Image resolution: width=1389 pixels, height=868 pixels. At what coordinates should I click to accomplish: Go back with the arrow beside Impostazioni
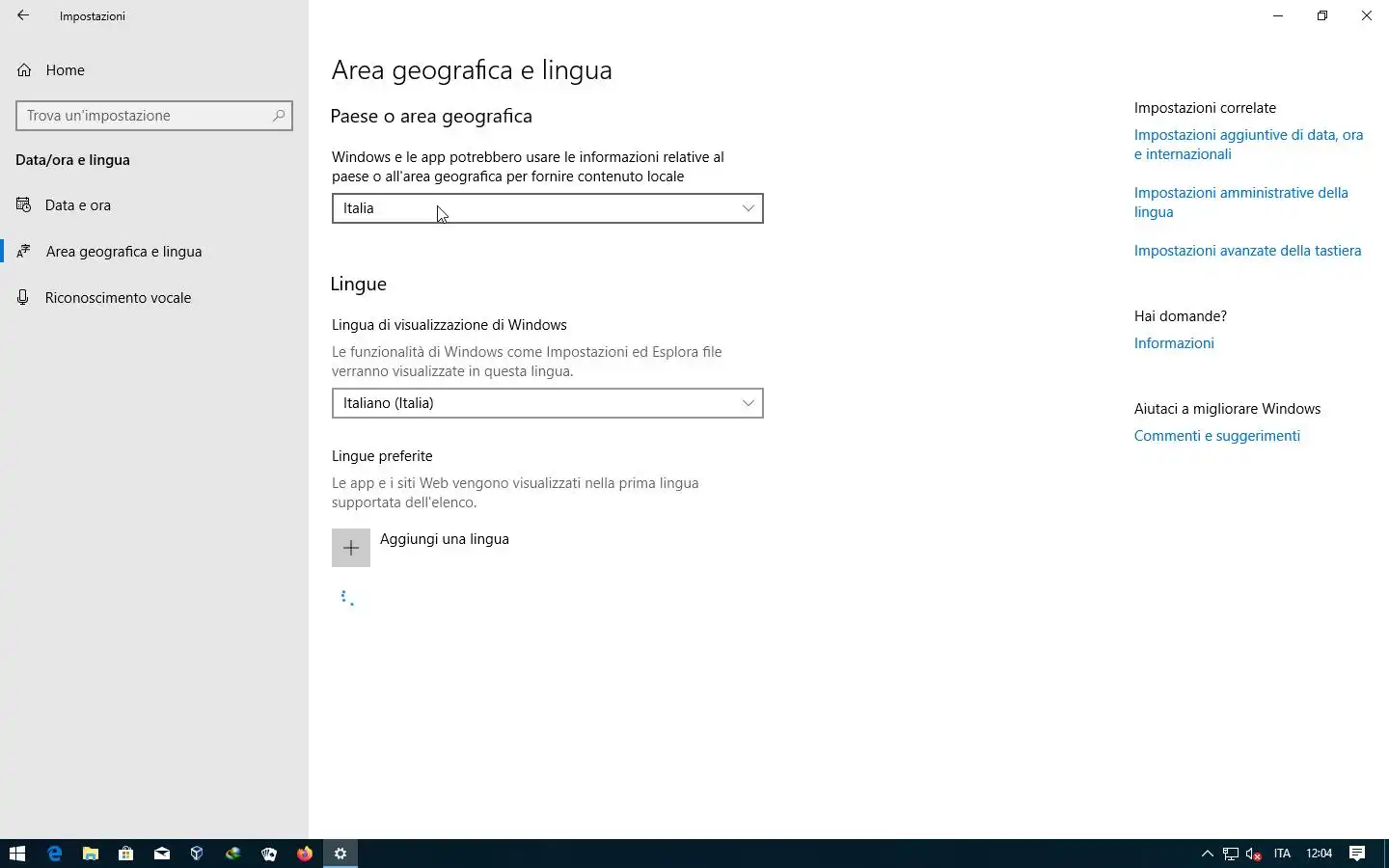[23, 15]
